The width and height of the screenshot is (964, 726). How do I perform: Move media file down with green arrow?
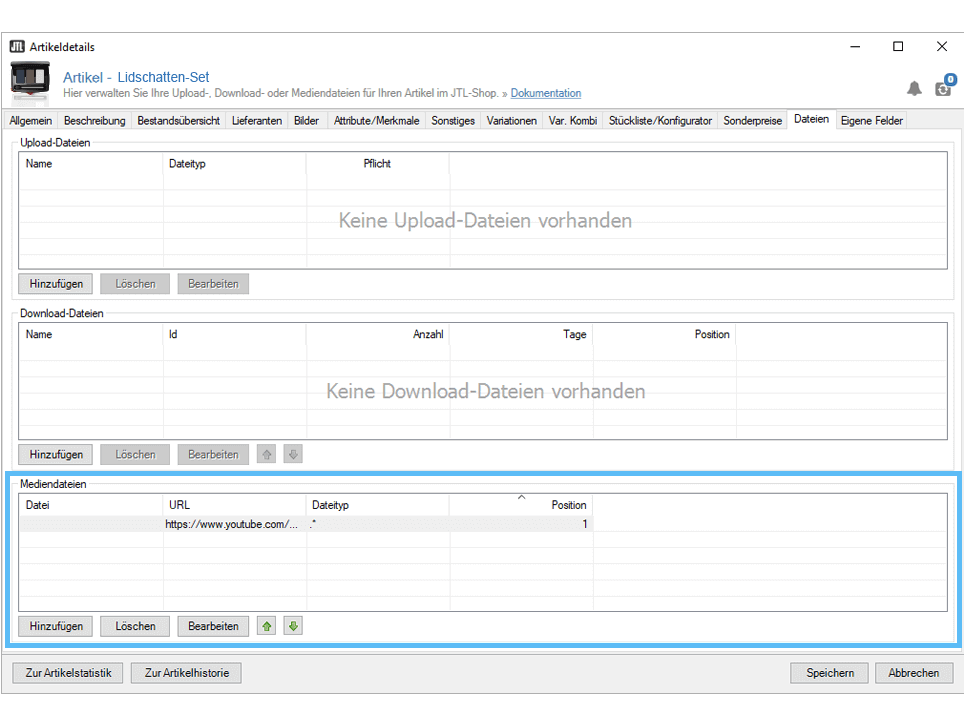tap(292, 626)
